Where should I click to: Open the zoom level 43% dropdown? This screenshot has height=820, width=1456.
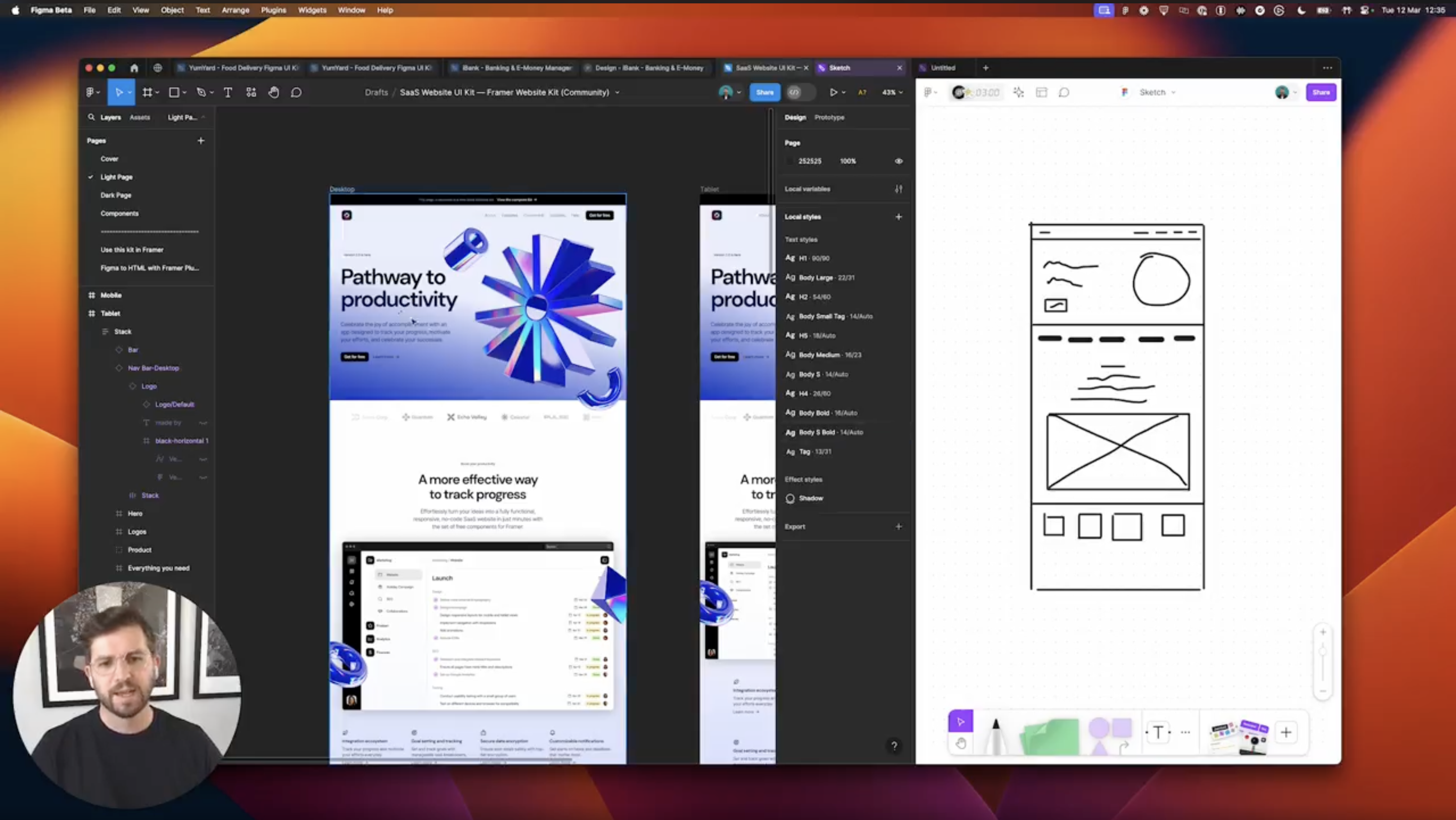click(x=892, y=92)
